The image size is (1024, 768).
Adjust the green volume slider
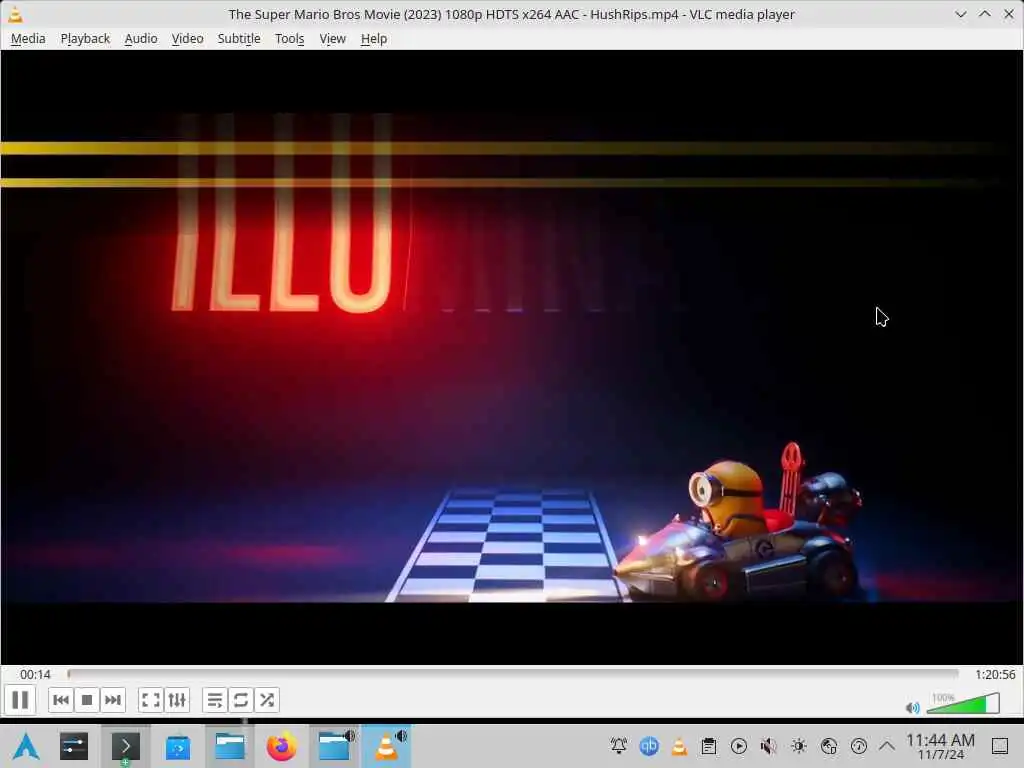coord(963,703)
